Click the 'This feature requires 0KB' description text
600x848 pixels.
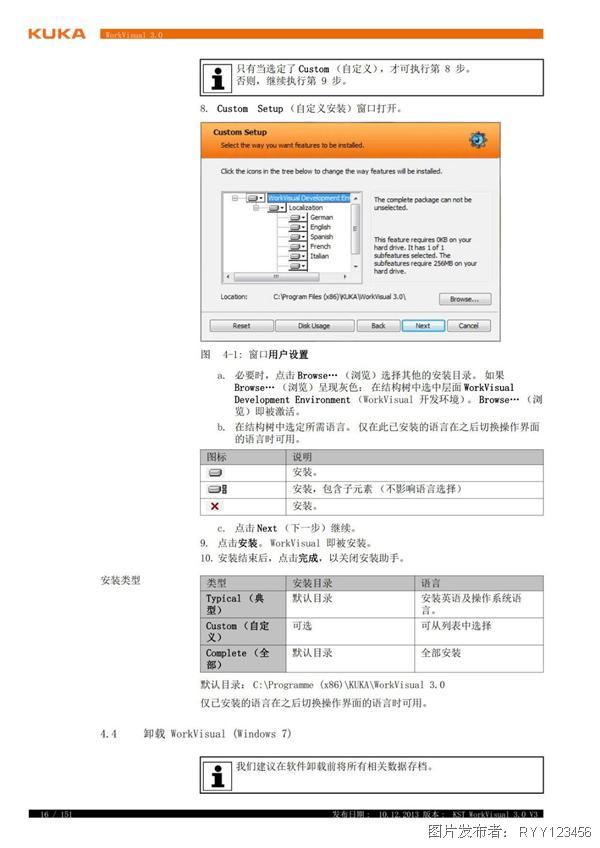[425, 255]
